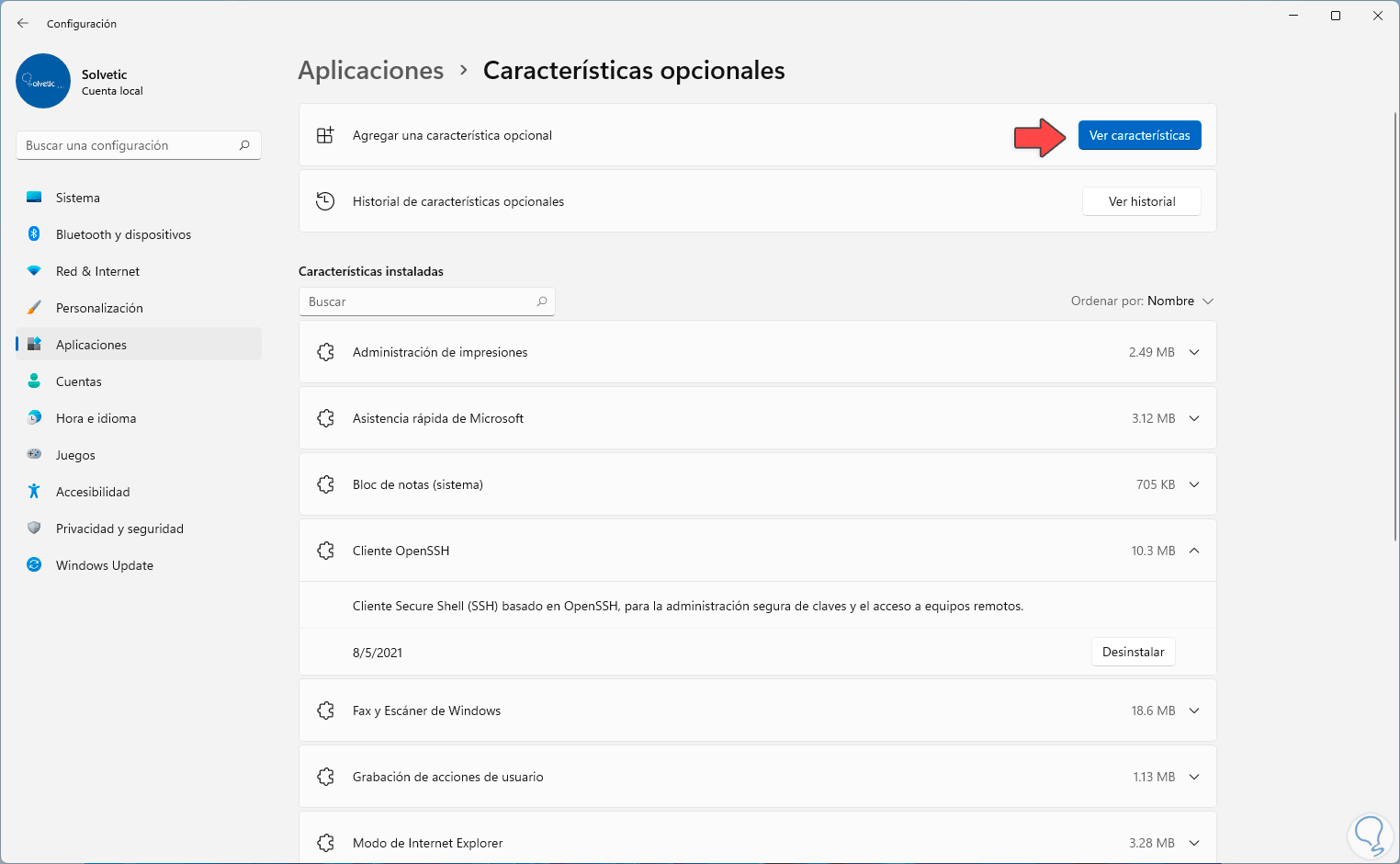Collapse the Cliente OpenSSH entry

(1194, 551)
